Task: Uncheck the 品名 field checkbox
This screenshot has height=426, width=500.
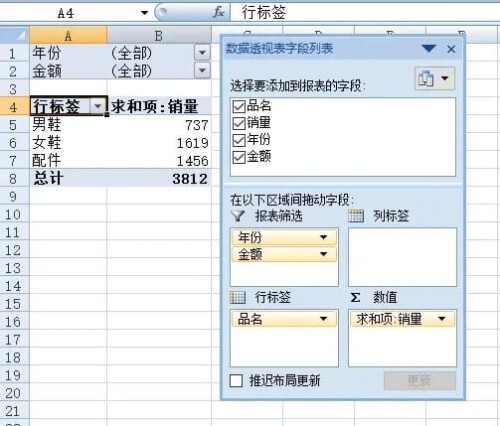Action: pyautogui.click(x=239, y=107)
